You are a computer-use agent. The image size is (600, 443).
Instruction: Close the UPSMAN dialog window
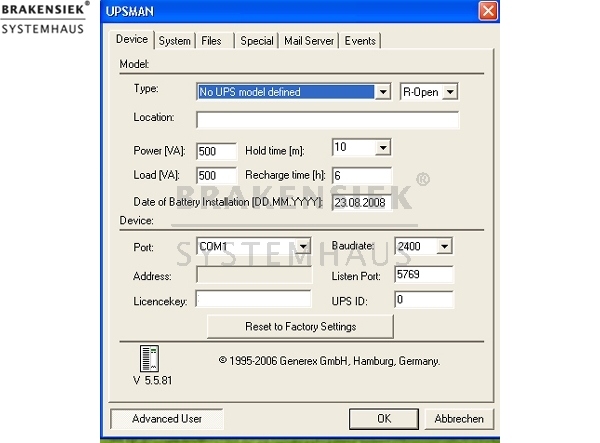488,11
